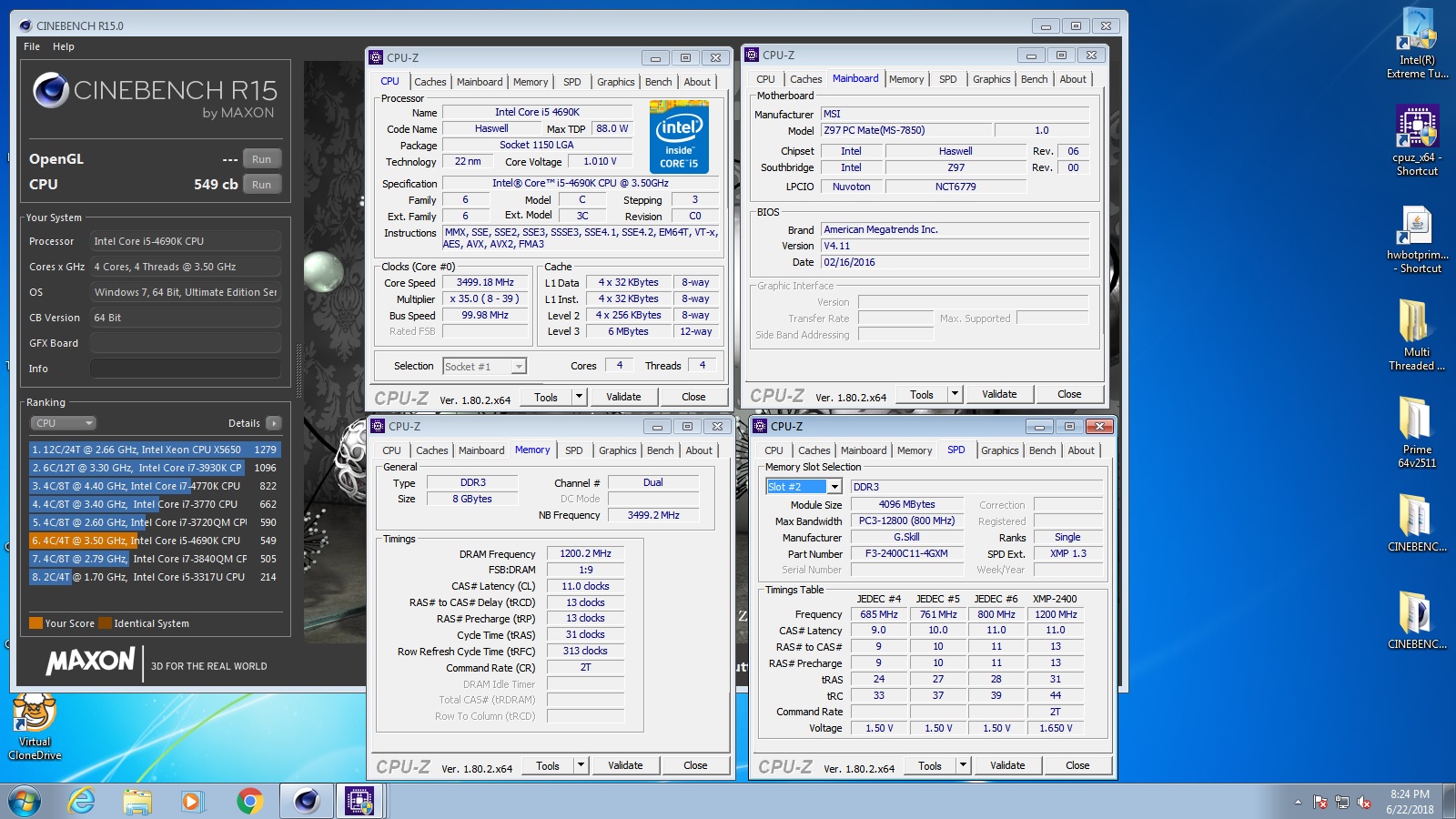This screenshot has height=819, width=1456.
Task: Select the i7-4770K ranking row
Action: click(x=155, y=486)
